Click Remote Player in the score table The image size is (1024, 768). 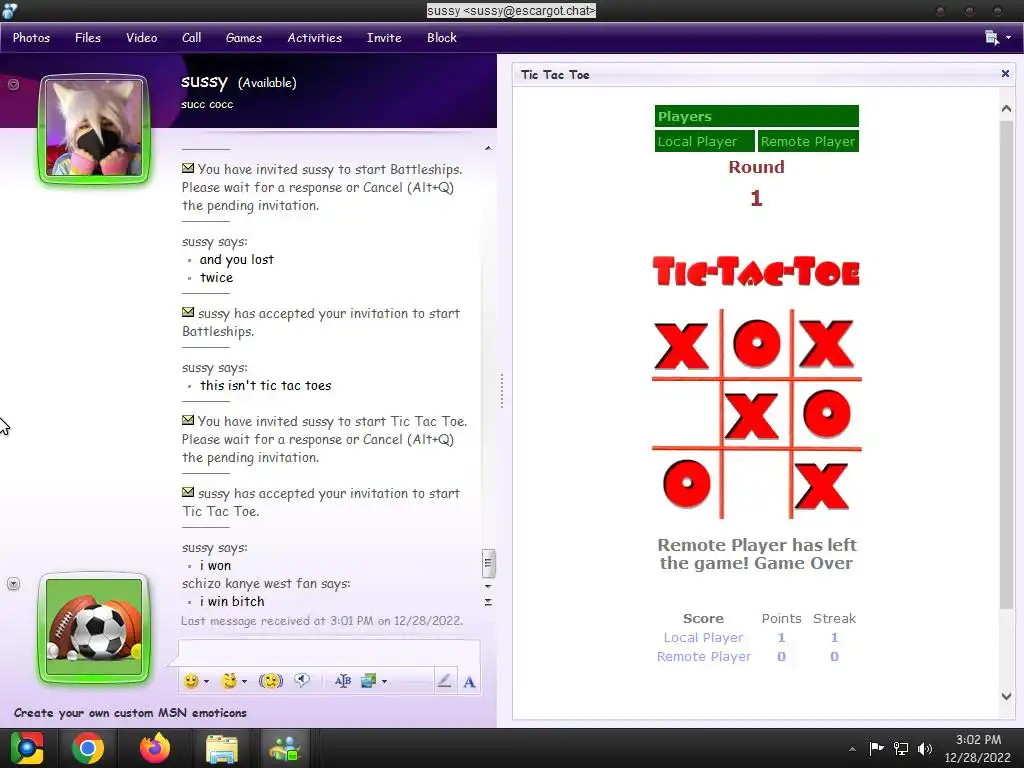point(703,656)
